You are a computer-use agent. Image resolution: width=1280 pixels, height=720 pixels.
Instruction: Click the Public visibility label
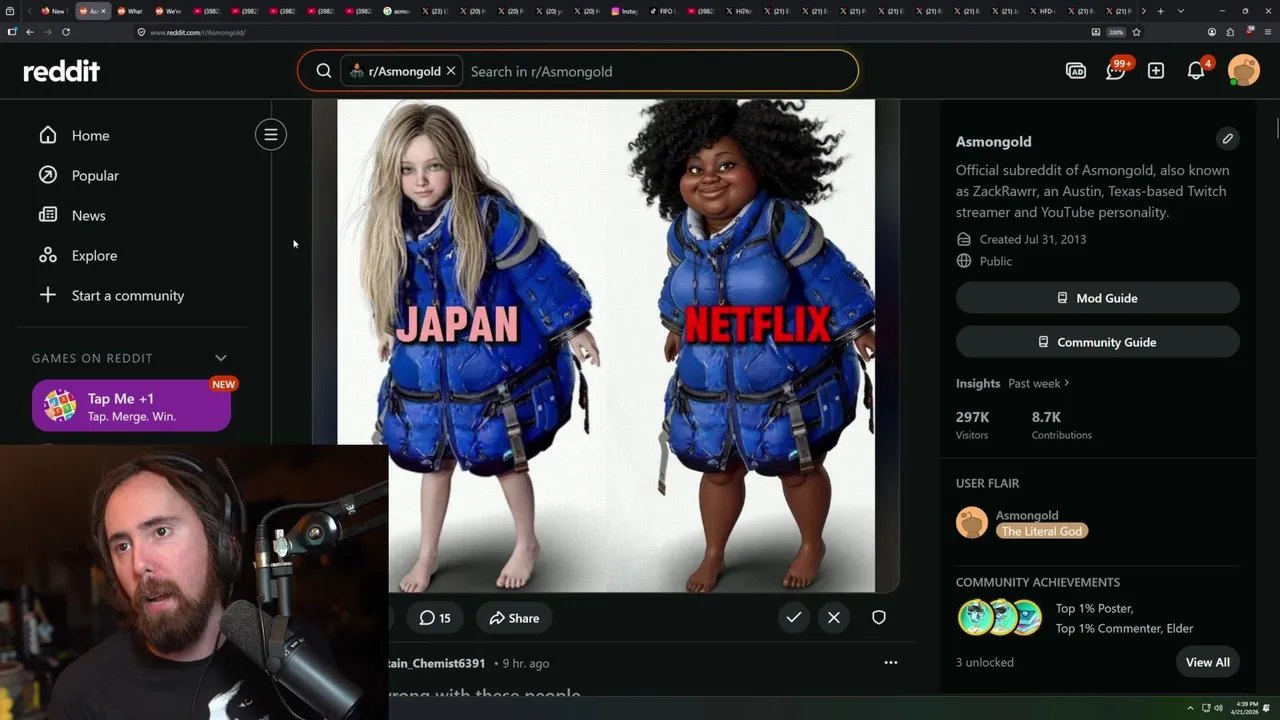(x=996, y=261)
